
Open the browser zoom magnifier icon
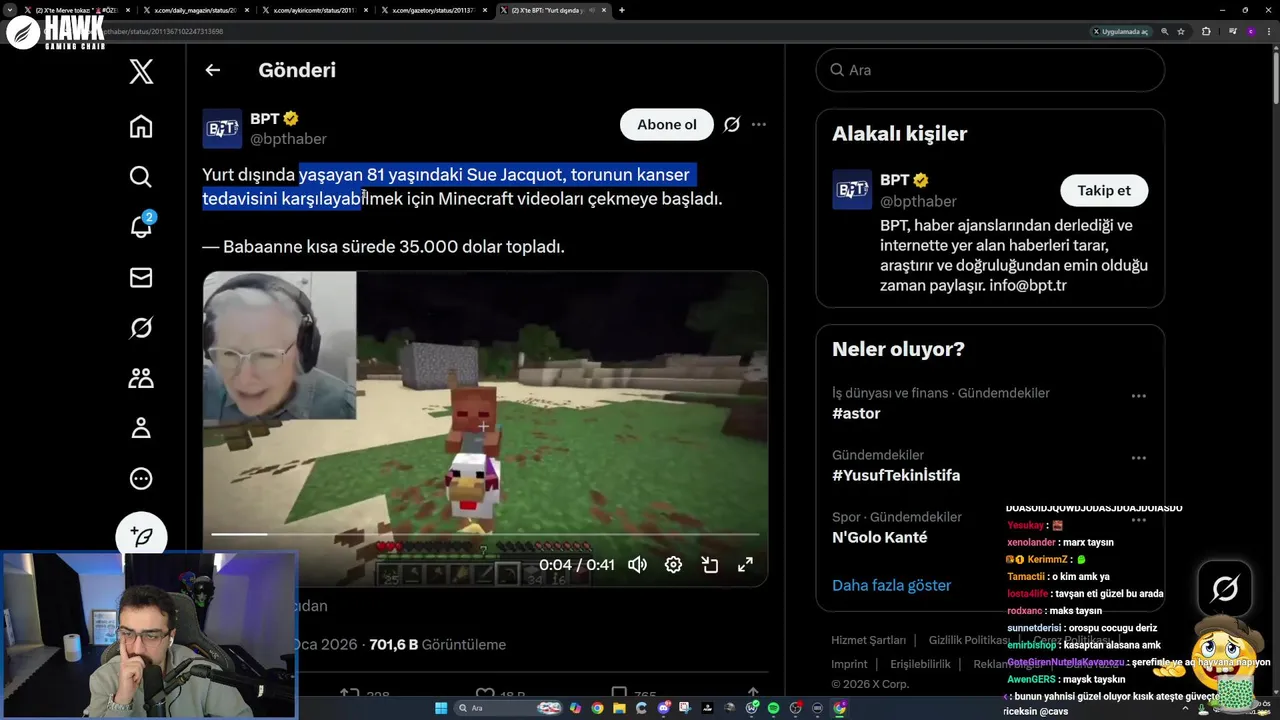point(1165,32)
